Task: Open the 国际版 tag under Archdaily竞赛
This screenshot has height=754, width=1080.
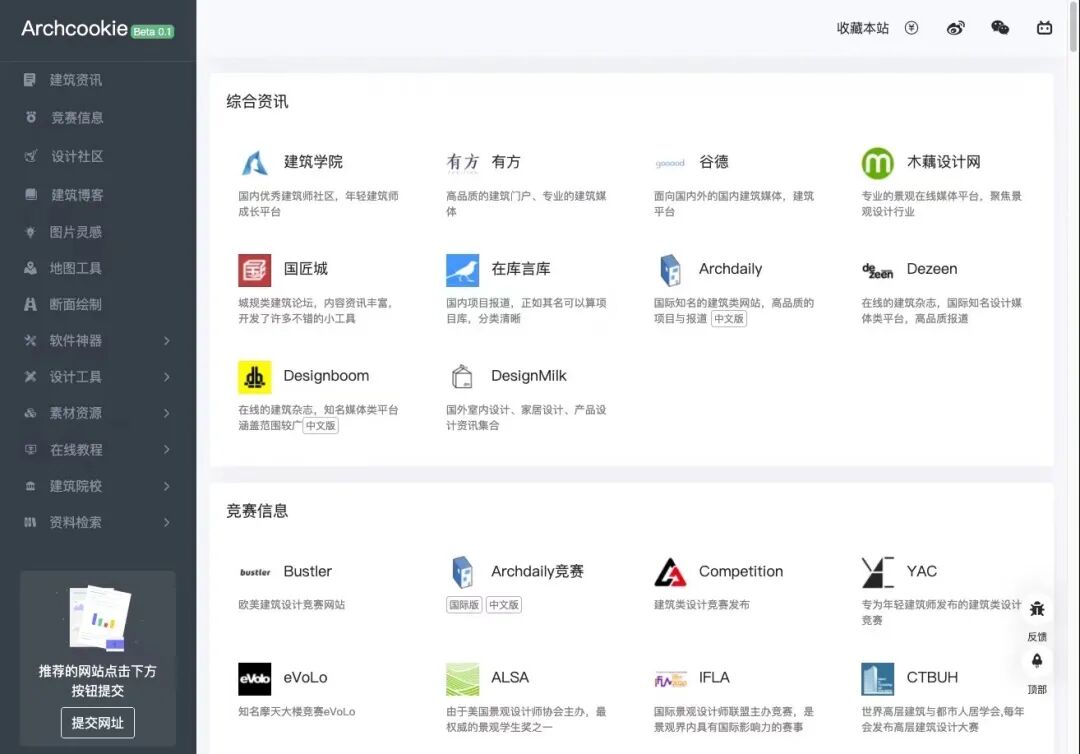Action: pos(463,605)
